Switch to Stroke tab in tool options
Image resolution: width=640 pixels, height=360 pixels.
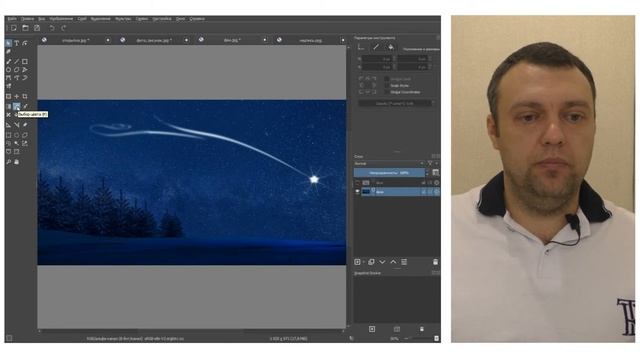[x=376, y=48]
